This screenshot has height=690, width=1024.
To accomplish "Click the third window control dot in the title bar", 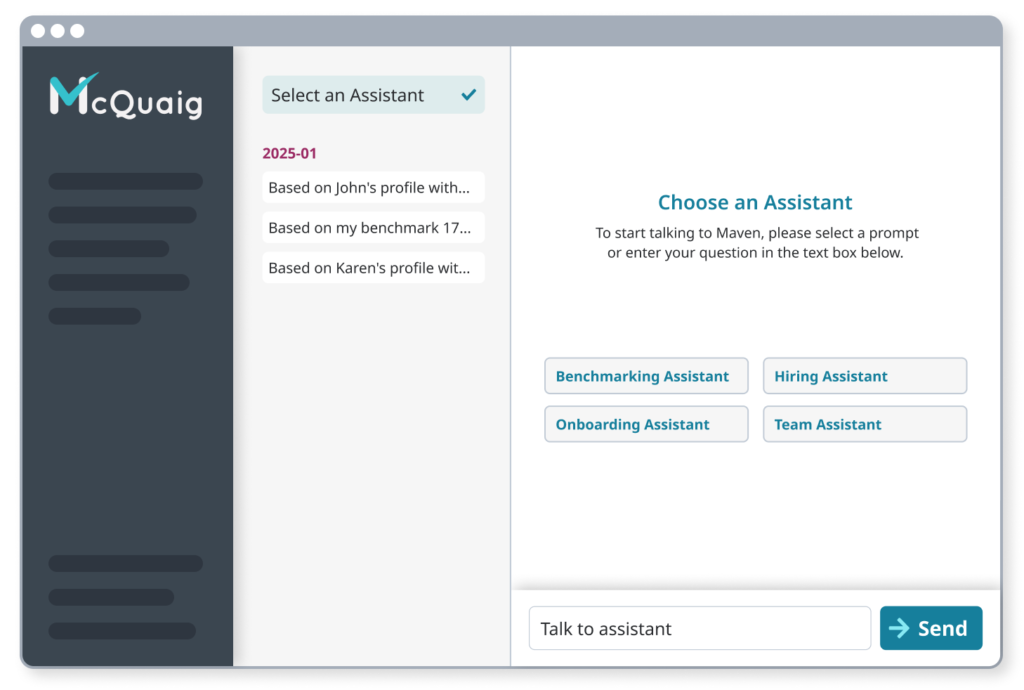I will coord(77,31).
